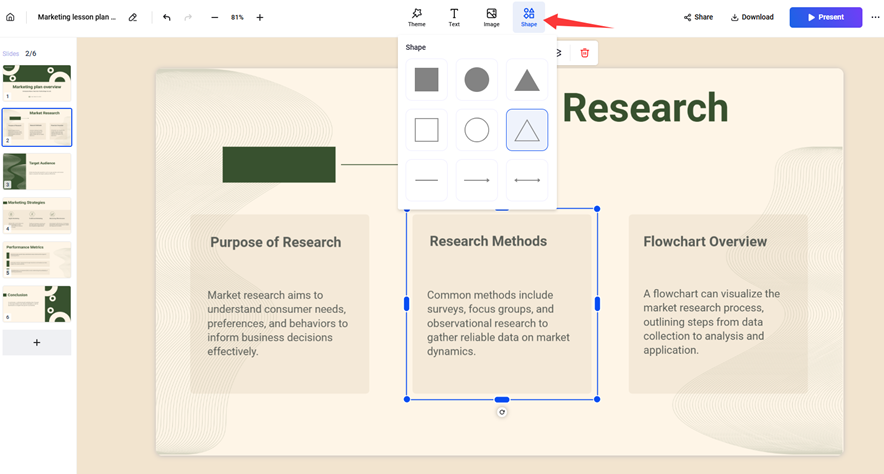Insert a double-headed arrow line
884x474 pixels.
[x=527, y=180]
